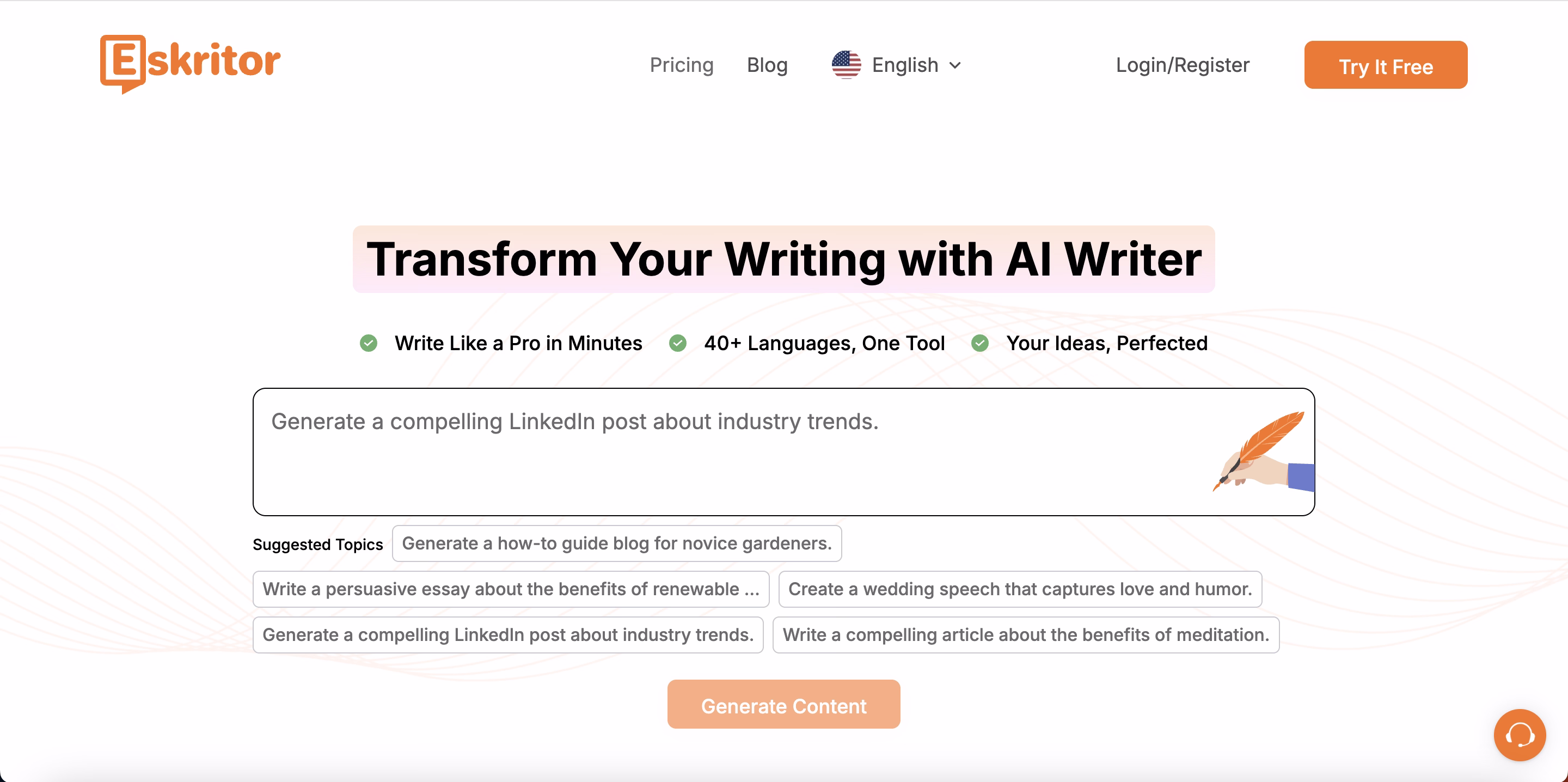Open the support chat headset icon
The height and width of the screenshot is (782, 1568).
click(1520, 735)
